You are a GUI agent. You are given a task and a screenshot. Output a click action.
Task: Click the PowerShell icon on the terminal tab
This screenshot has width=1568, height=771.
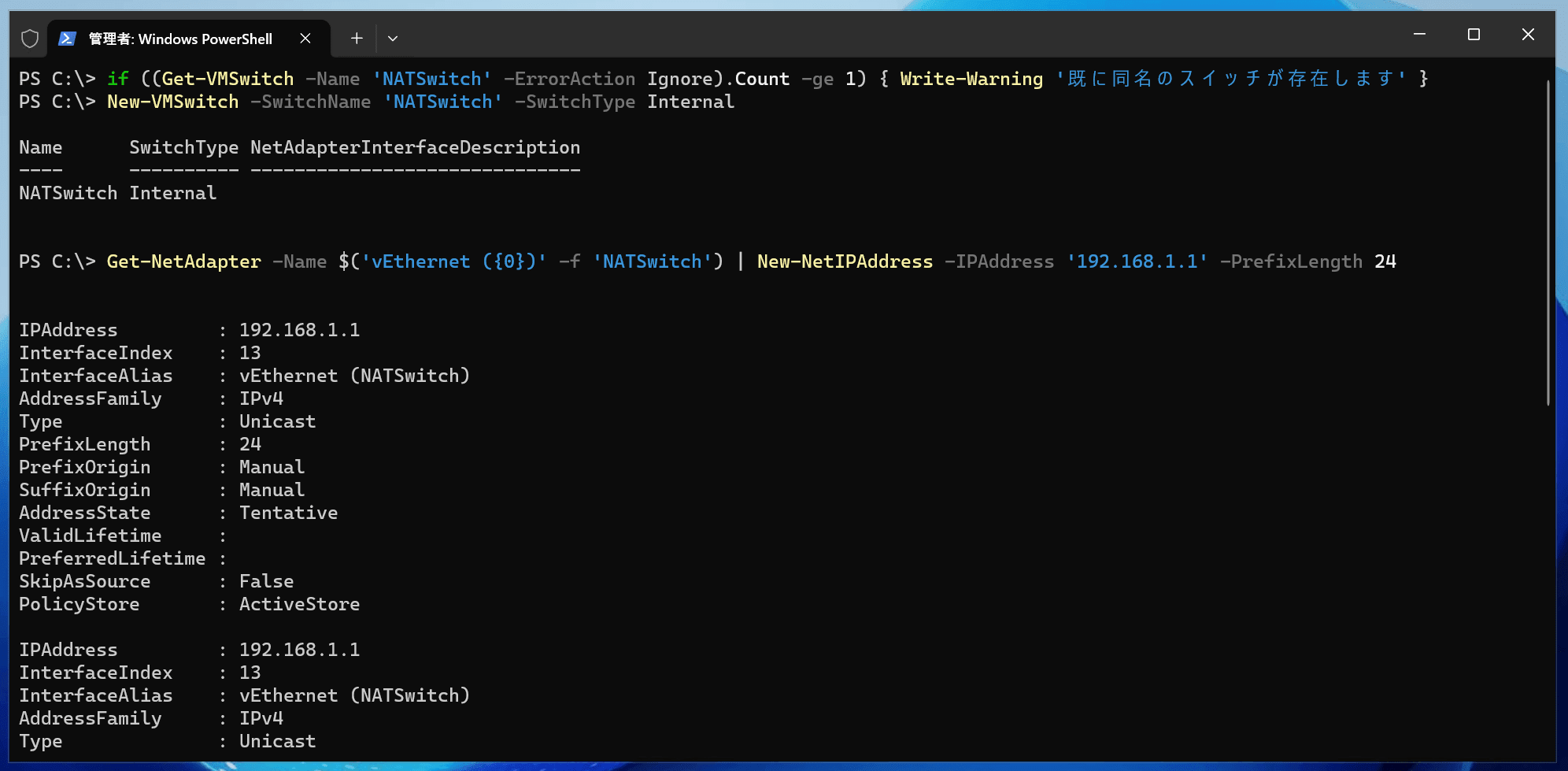[68, 38]
